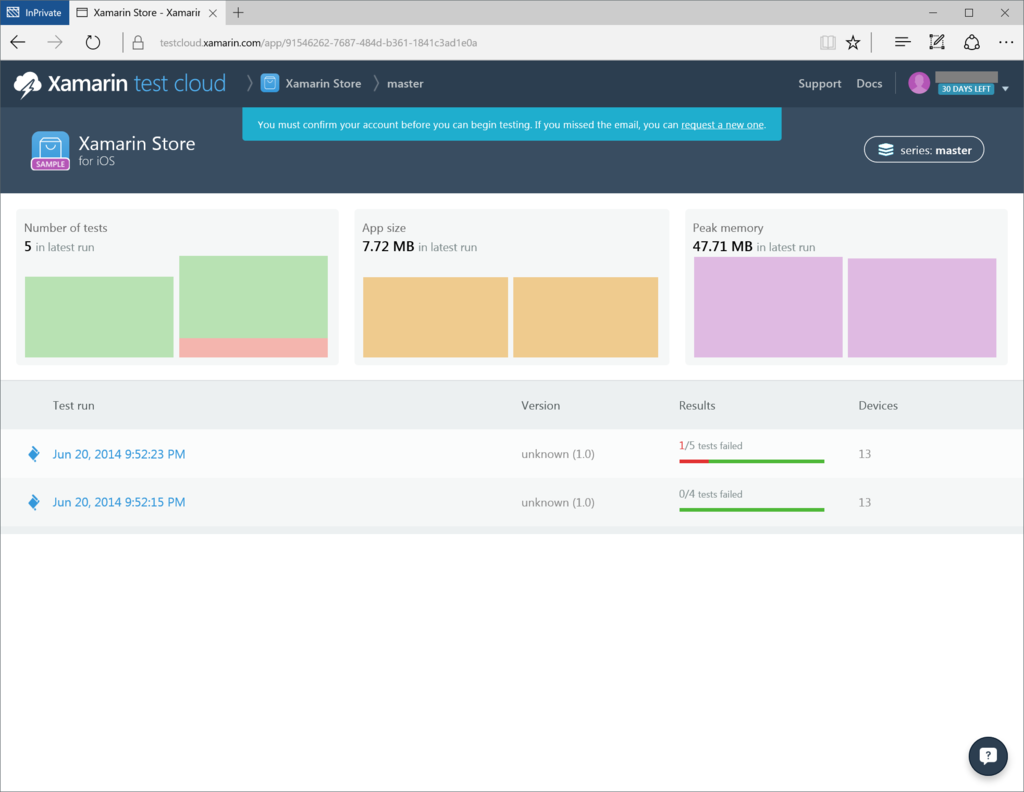The image size is (1024, 792).
Task: Open Jun 20, 2014 9:52:15 PM run
Action: [119, 502]
